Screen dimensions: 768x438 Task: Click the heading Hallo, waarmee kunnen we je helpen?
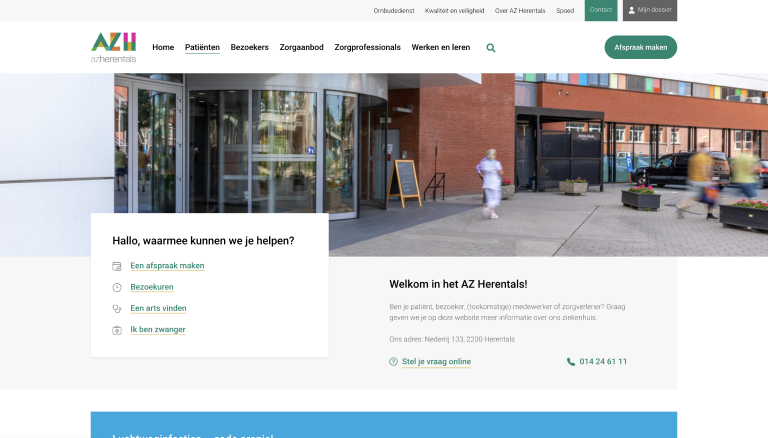click(203, 241)
